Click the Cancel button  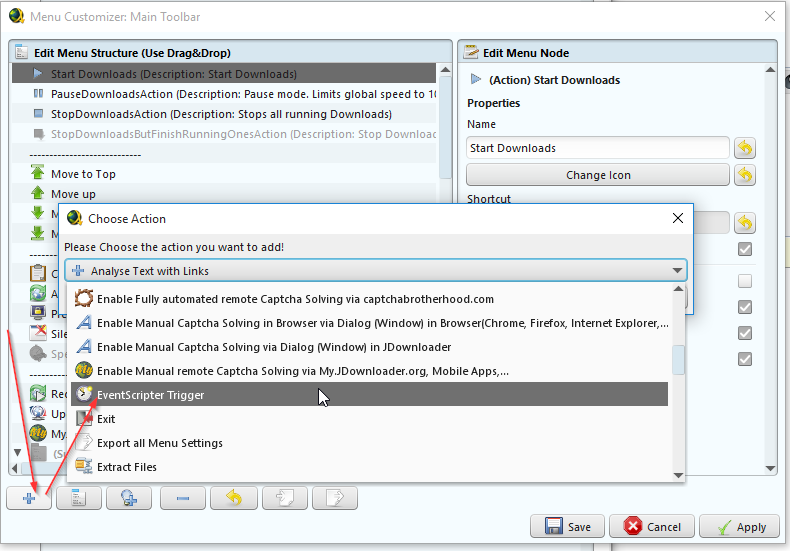pos(652,526)
